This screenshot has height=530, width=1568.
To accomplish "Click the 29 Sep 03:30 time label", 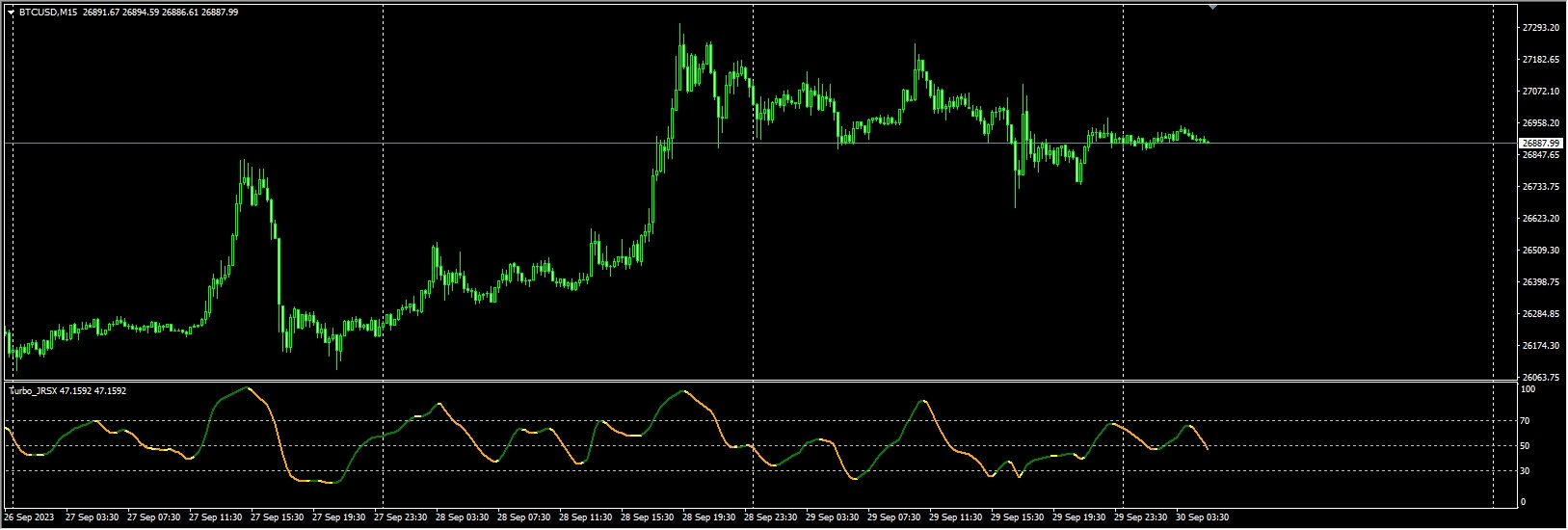I will [833, 517].
